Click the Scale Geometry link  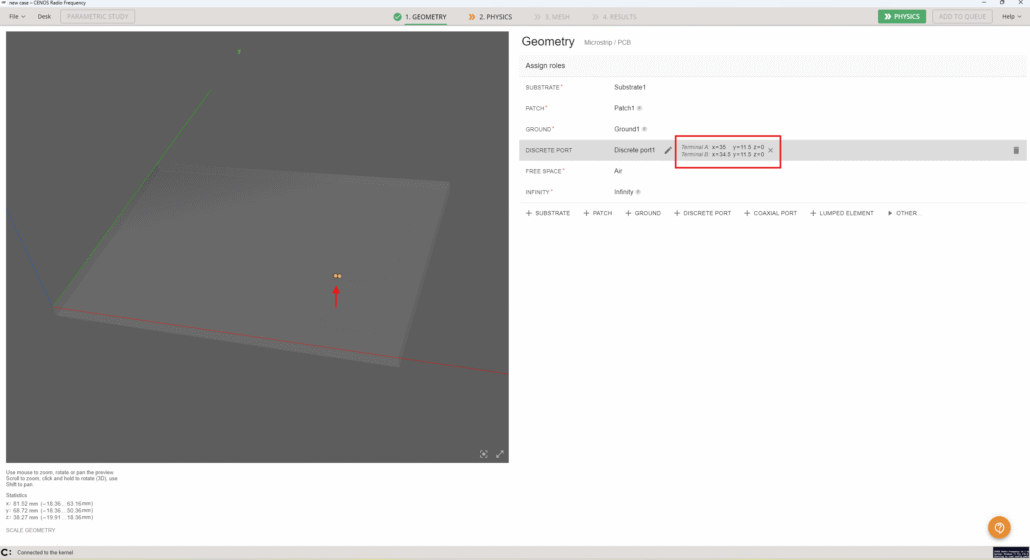(31, 530)
